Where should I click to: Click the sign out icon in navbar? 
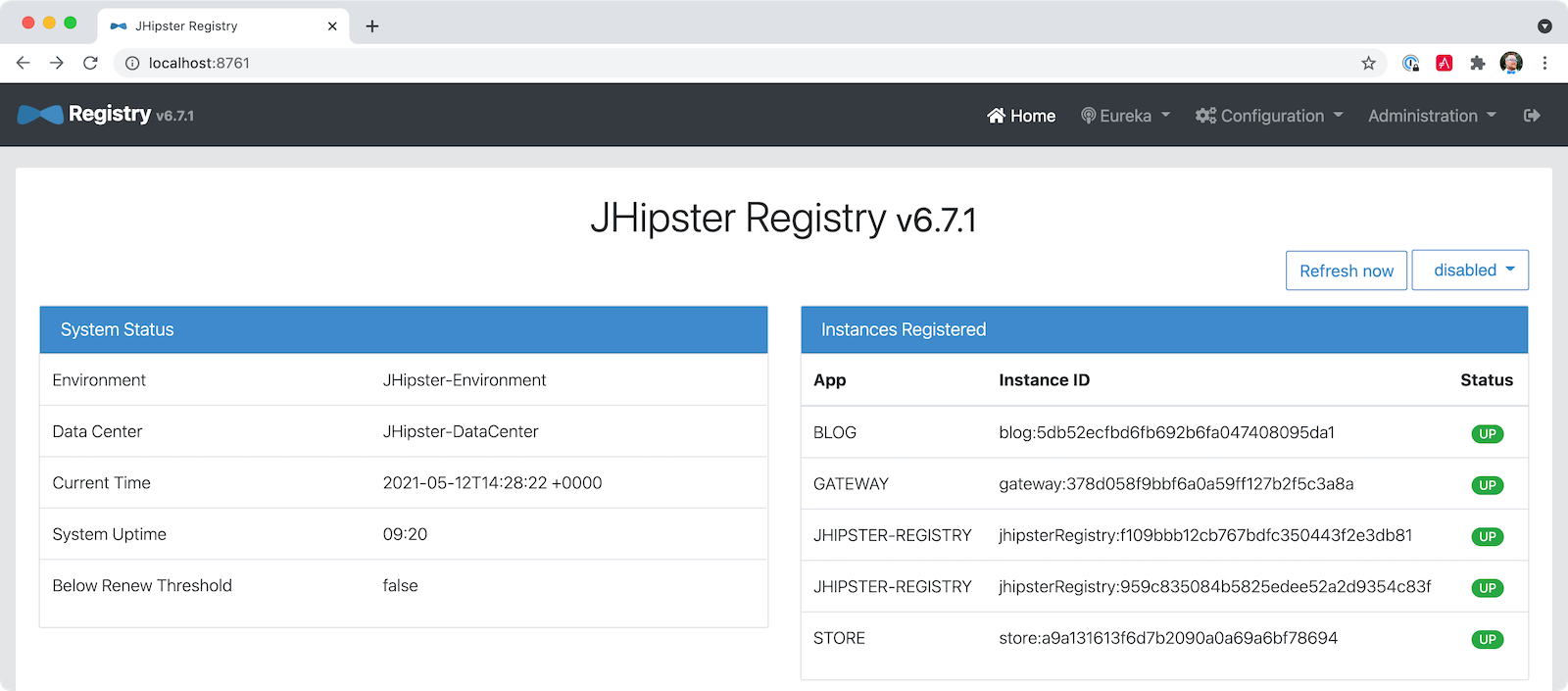[1532, 116]
